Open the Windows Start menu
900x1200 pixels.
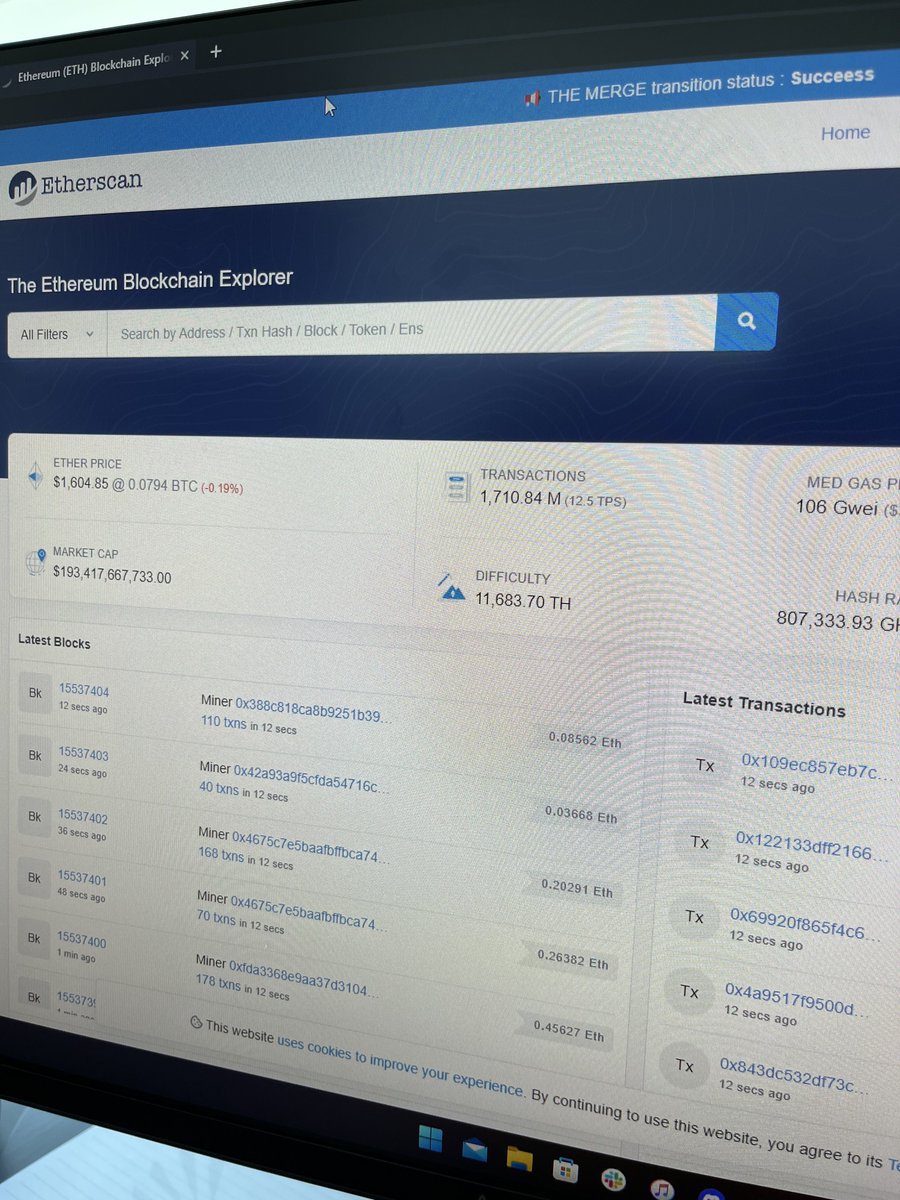pyautogui.click(x=430, y=1138)
